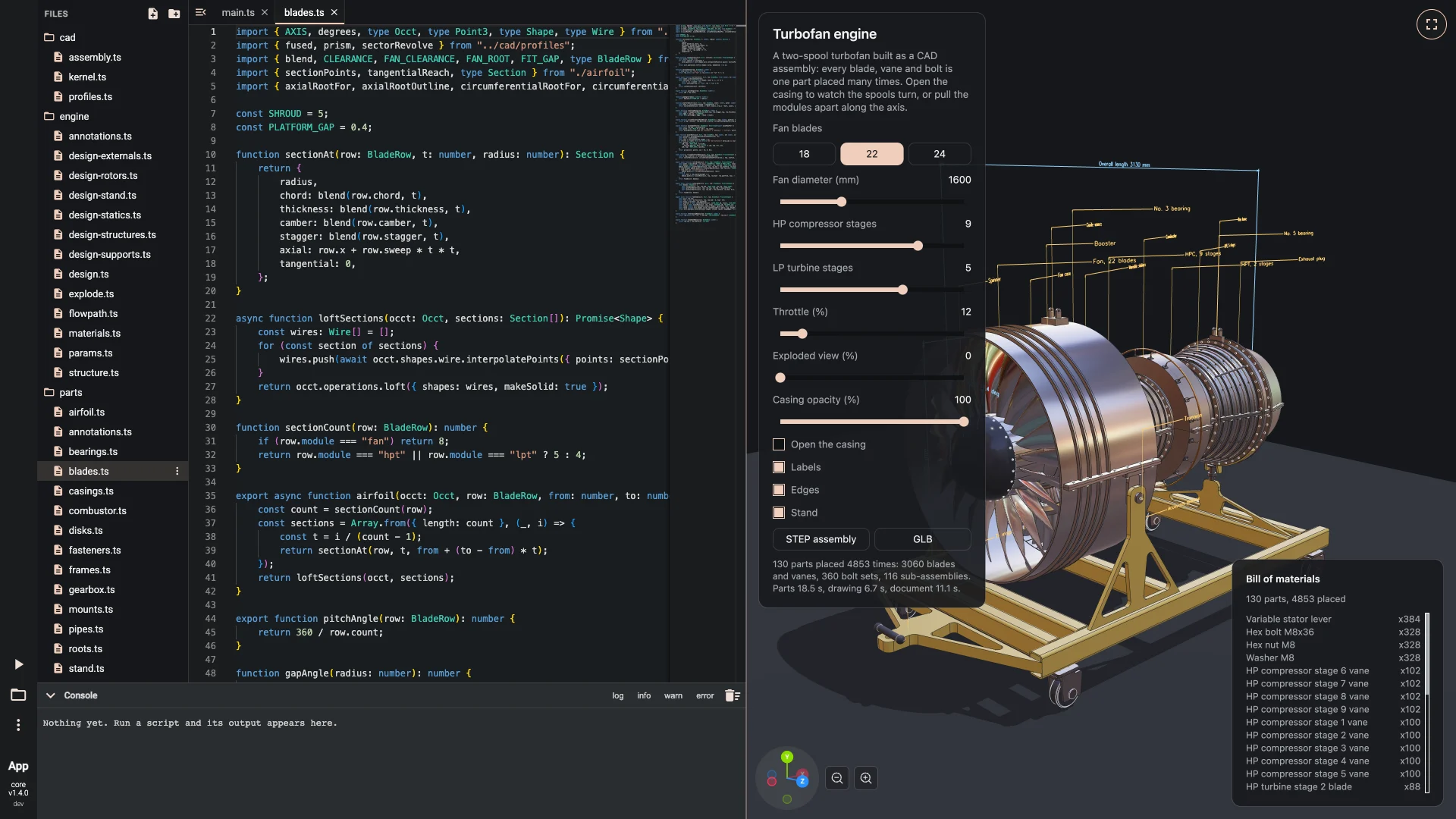This screenshot has height=819, width=1456.
Task: Adjust the Throttle slider handle
Action: [802, 334]
